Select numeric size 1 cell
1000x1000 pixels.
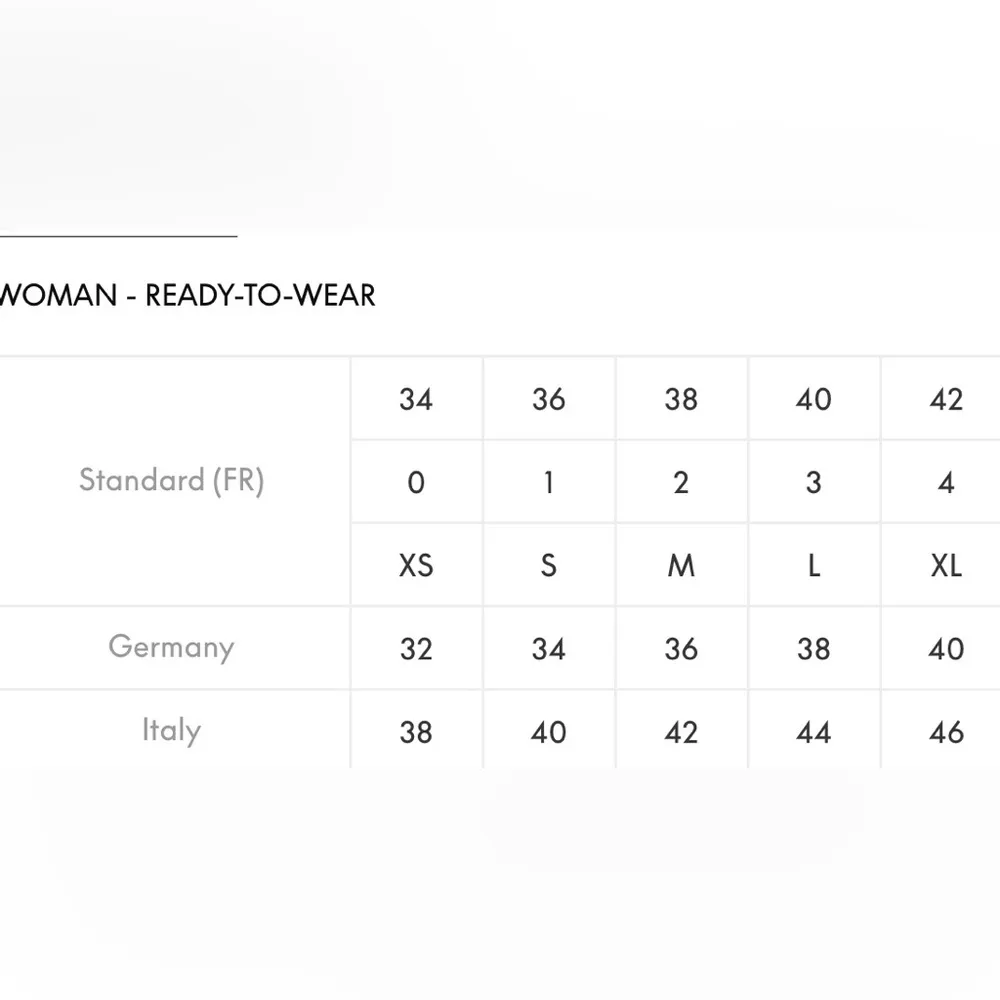548,483
